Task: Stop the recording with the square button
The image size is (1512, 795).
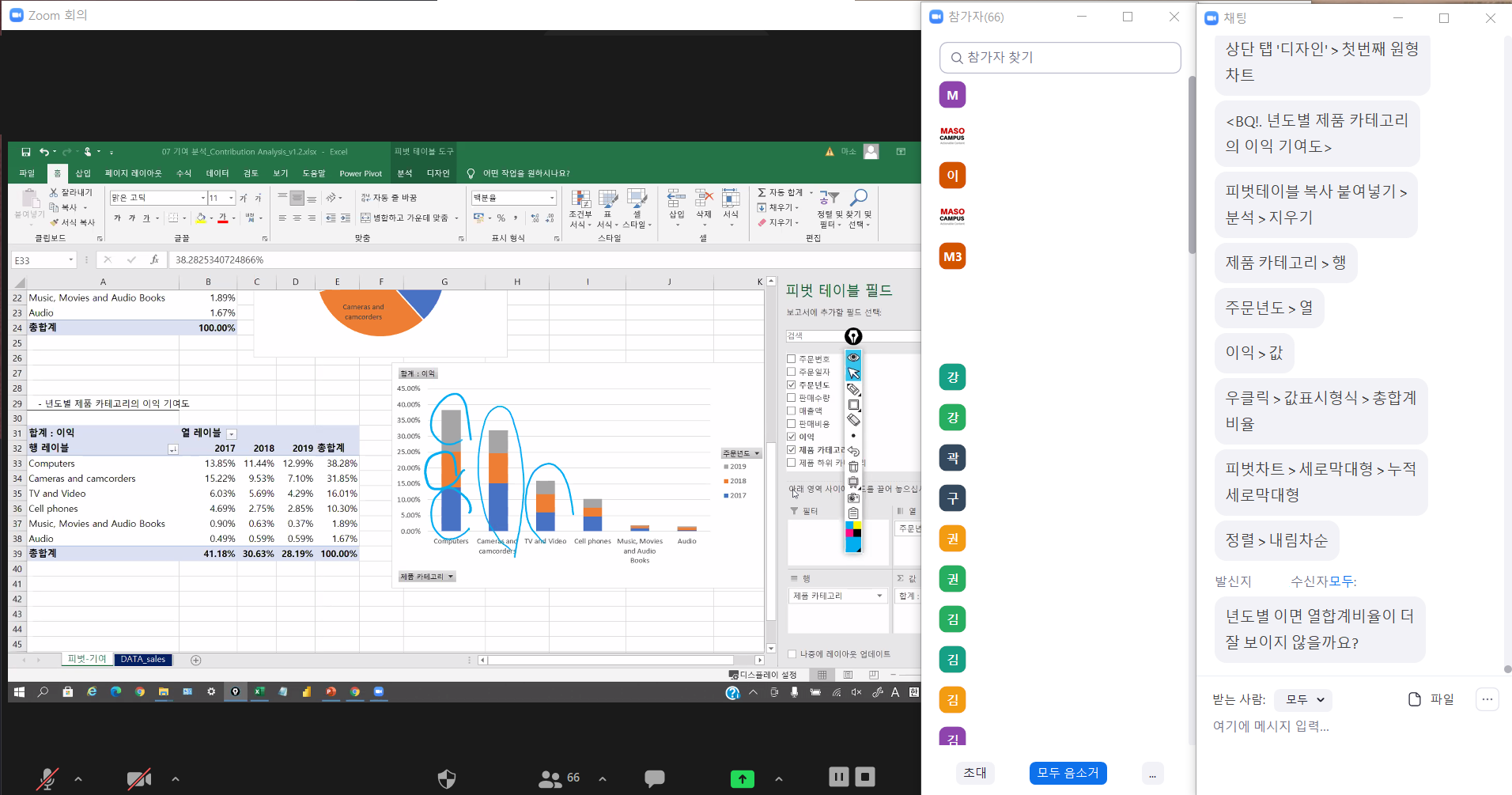Action: coord(866,777)
